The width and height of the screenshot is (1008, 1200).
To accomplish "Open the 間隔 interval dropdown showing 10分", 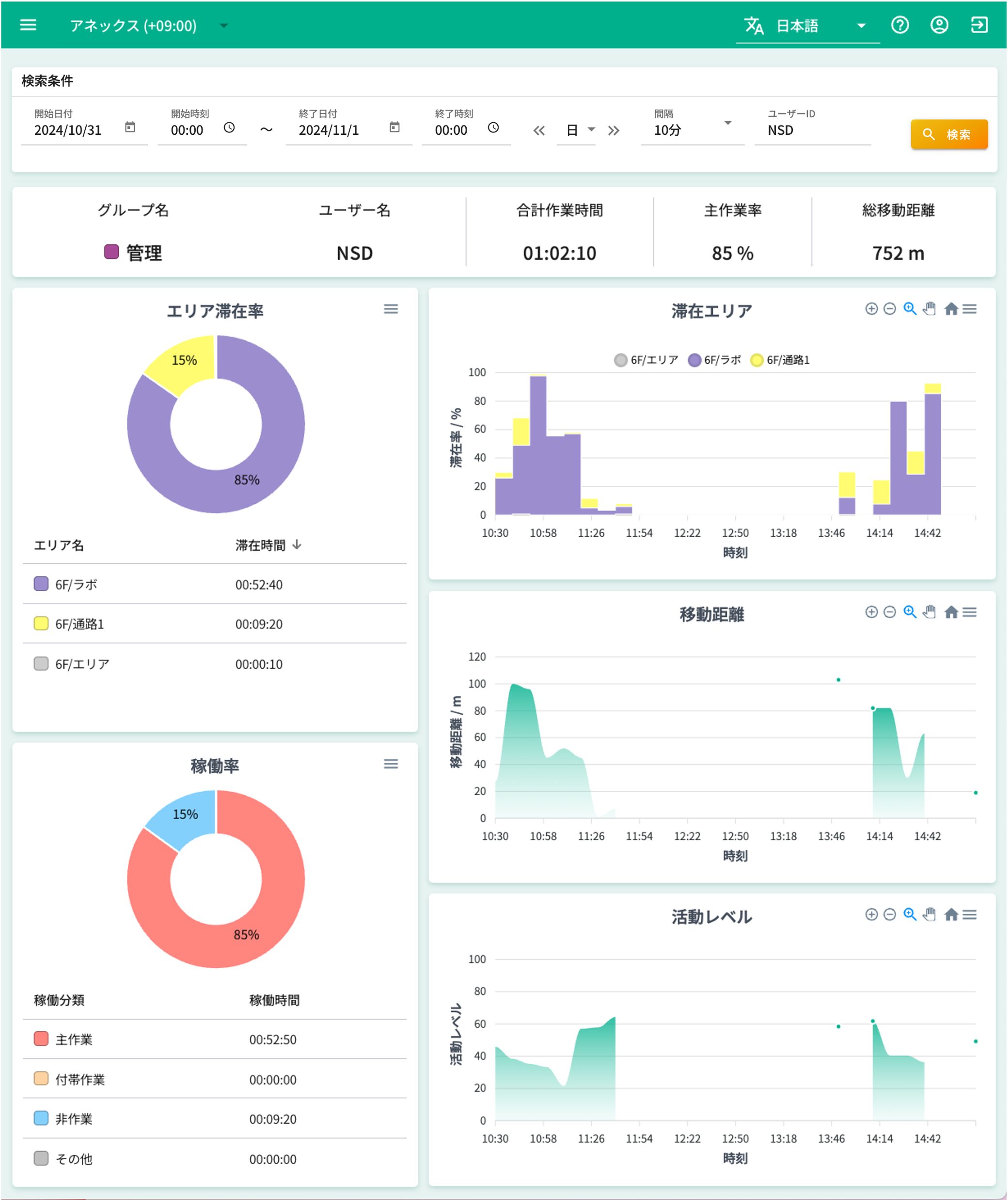I will tap(727, 123).
